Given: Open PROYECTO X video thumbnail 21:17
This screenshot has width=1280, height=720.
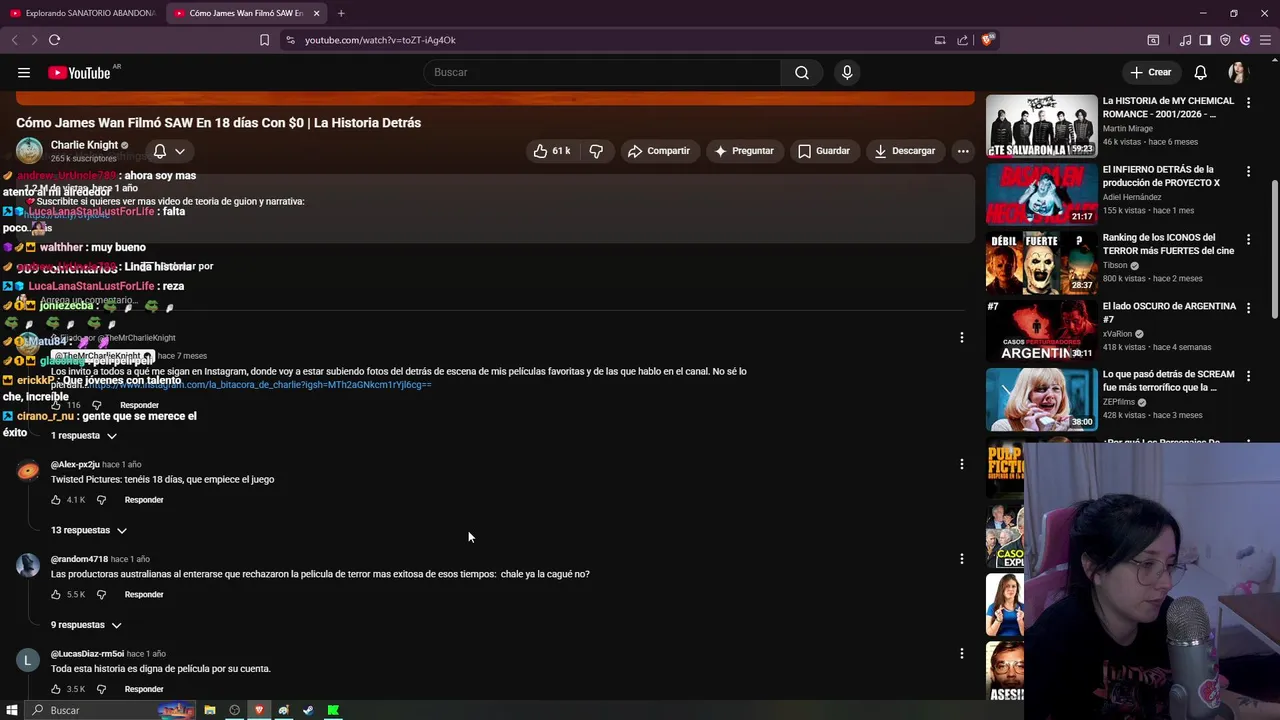Looking at the screenshot, I should [x=1041, y=194].
